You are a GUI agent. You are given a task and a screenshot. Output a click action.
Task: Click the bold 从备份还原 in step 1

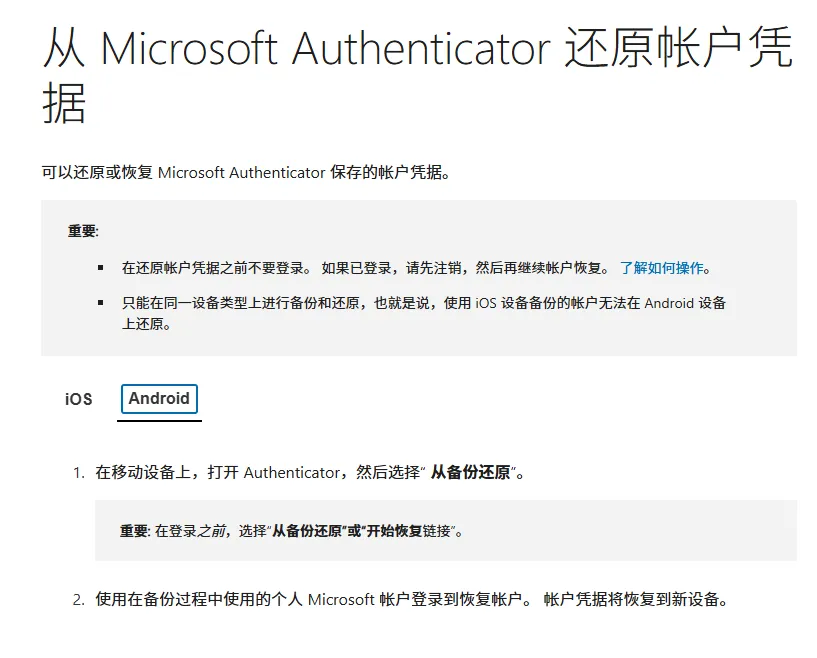coord(470,472)
